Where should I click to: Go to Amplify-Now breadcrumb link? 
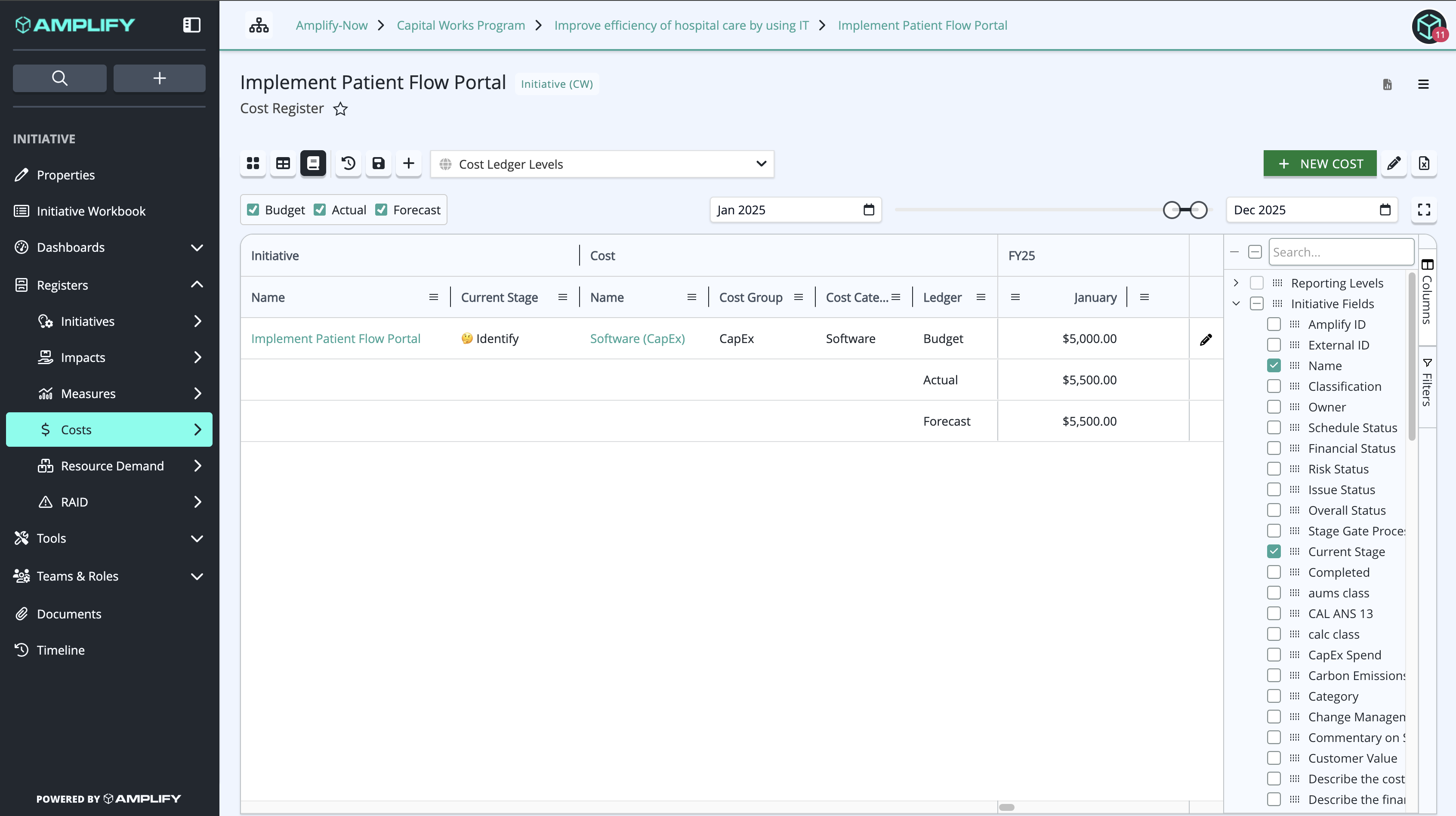[332, 25]
